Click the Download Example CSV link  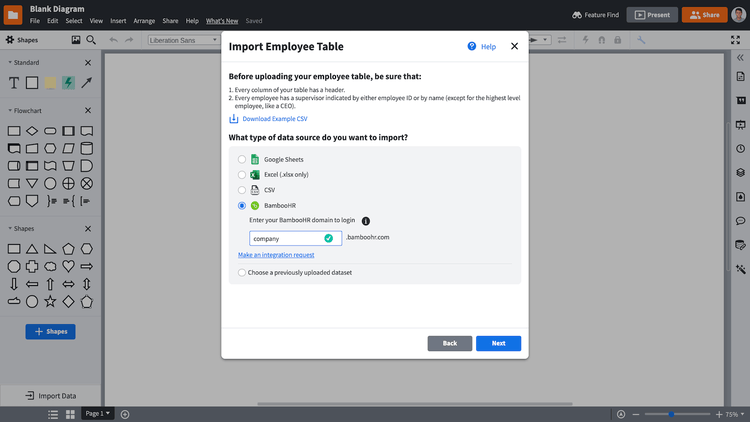point(275,119)
